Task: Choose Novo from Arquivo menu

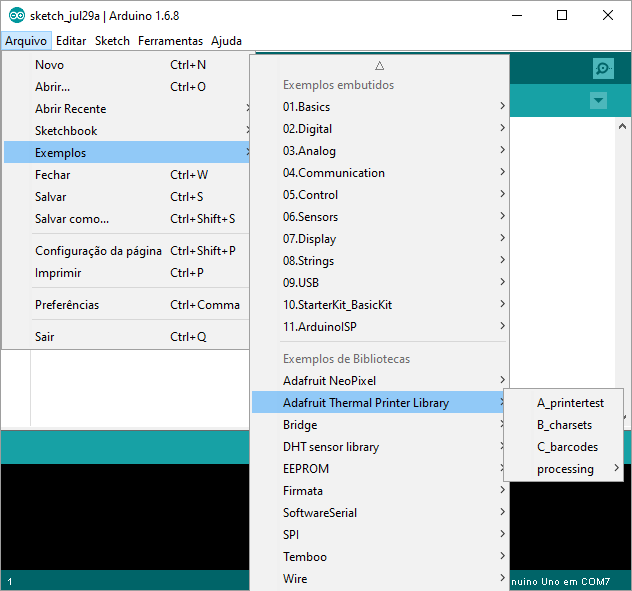Action: [127, 65]
